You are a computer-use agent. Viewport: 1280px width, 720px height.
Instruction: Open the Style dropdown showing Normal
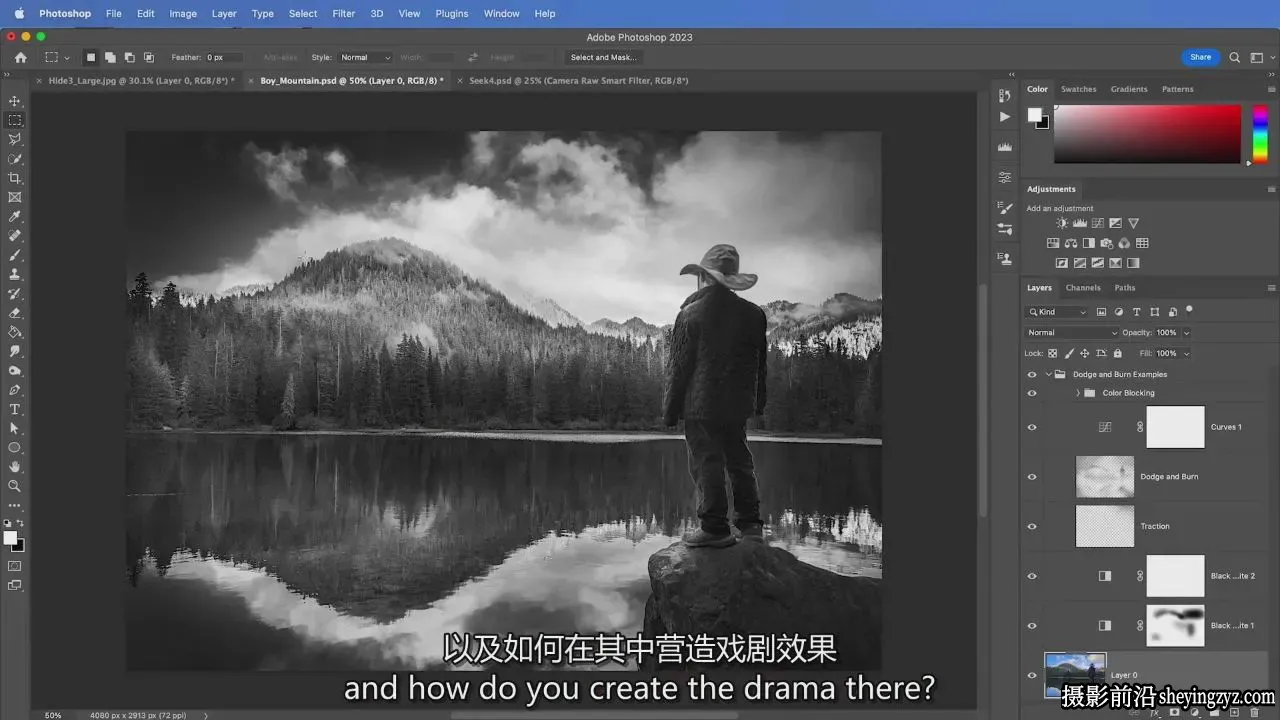(x=365, y=57)
